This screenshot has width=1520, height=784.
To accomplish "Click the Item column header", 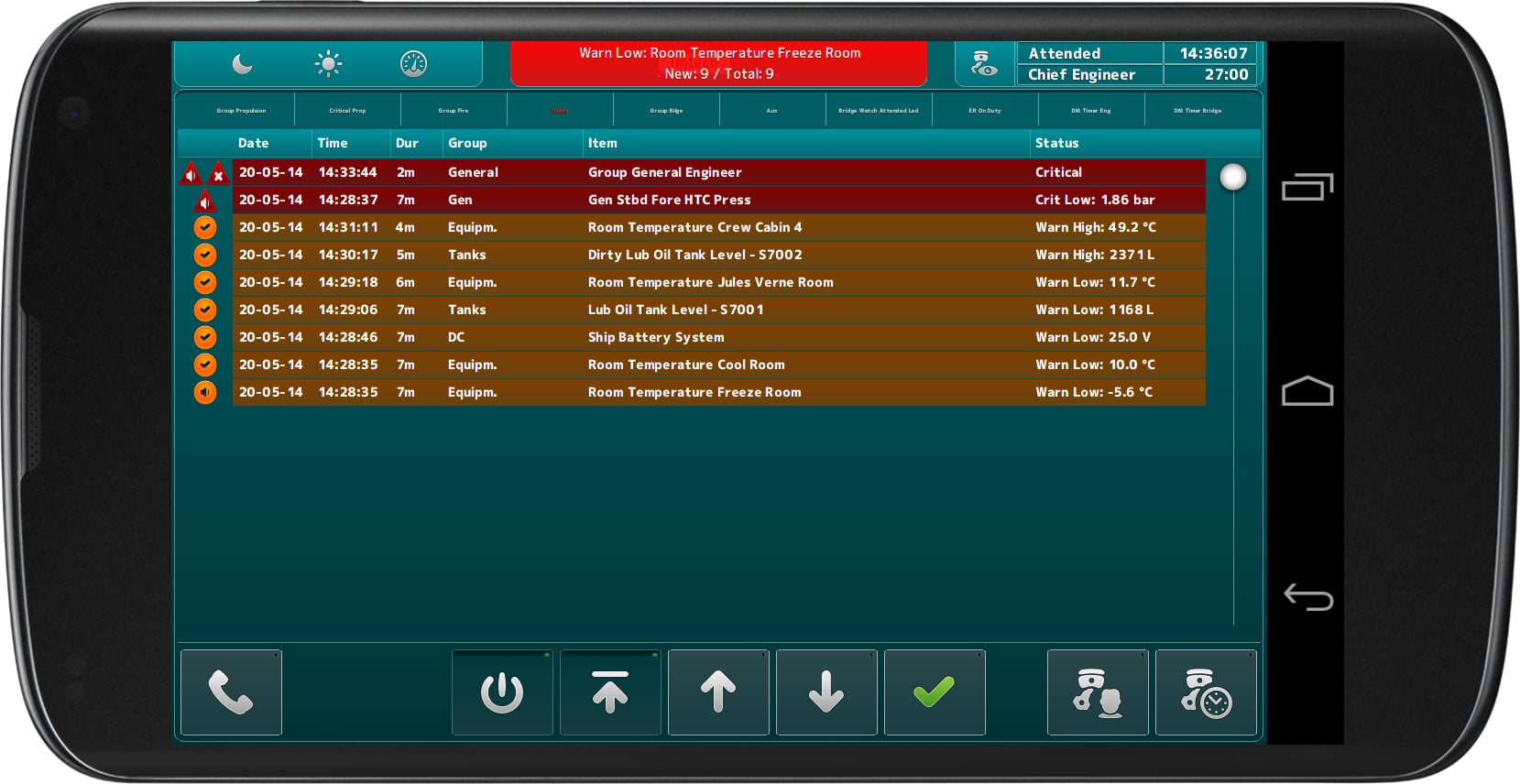I will pos(603,143).
